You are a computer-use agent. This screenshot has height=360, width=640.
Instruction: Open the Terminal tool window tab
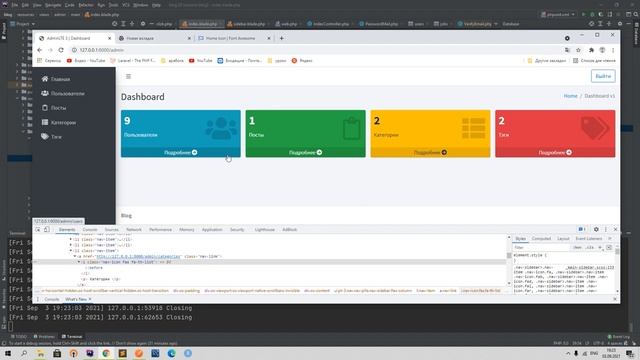pos(72,336)
